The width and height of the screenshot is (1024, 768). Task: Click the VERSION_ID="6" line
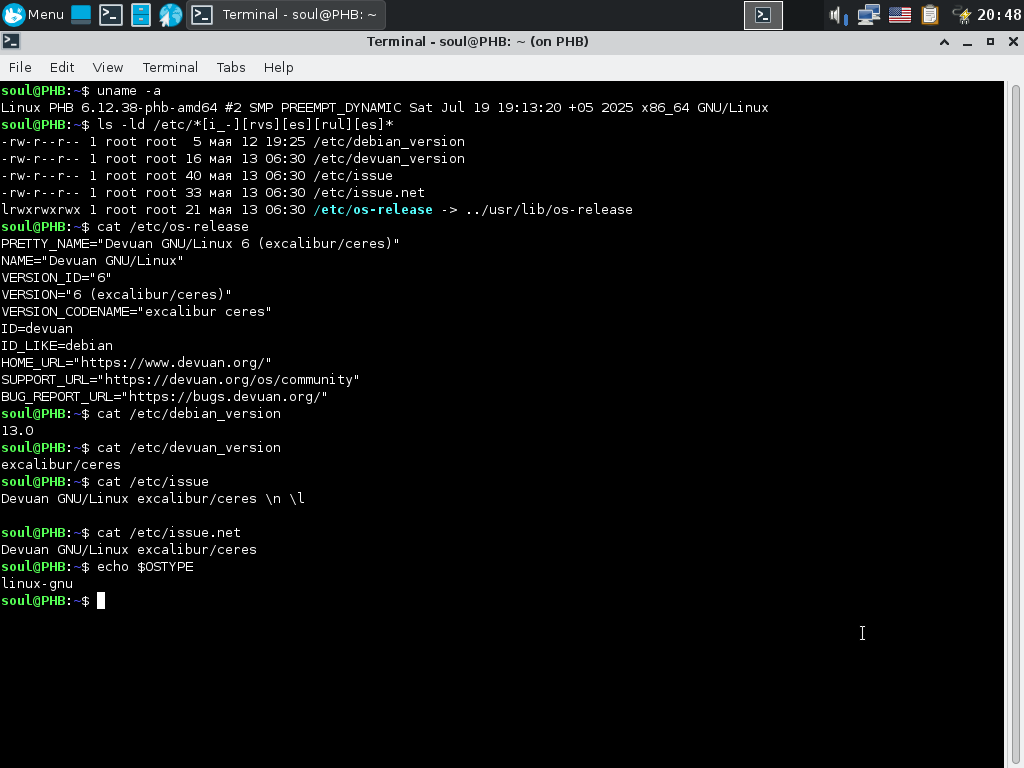coord(56,278)
